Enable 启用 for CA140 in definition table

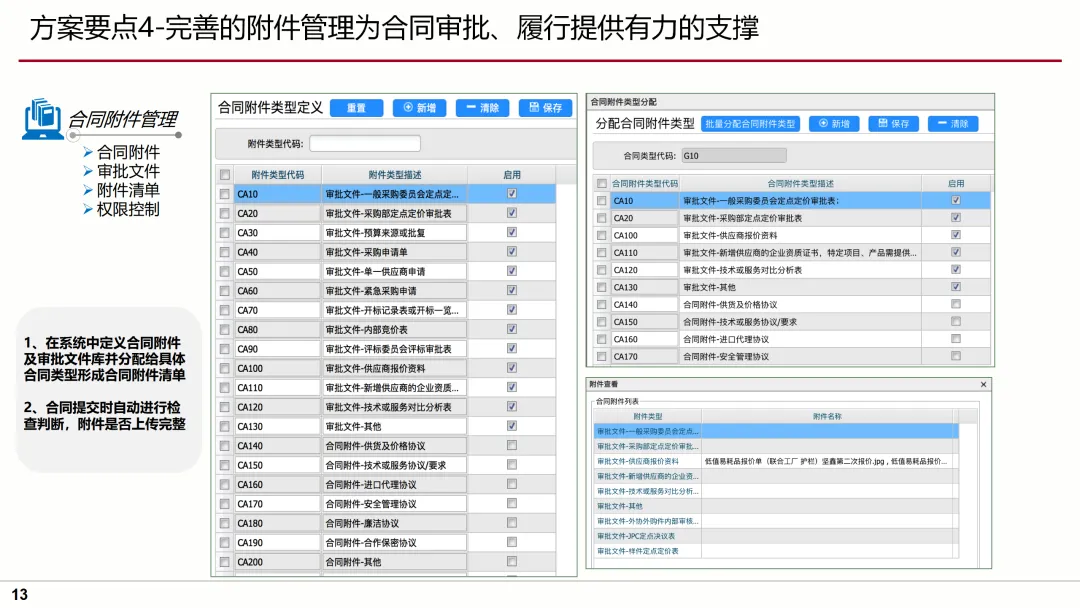(x=512, y=445)
